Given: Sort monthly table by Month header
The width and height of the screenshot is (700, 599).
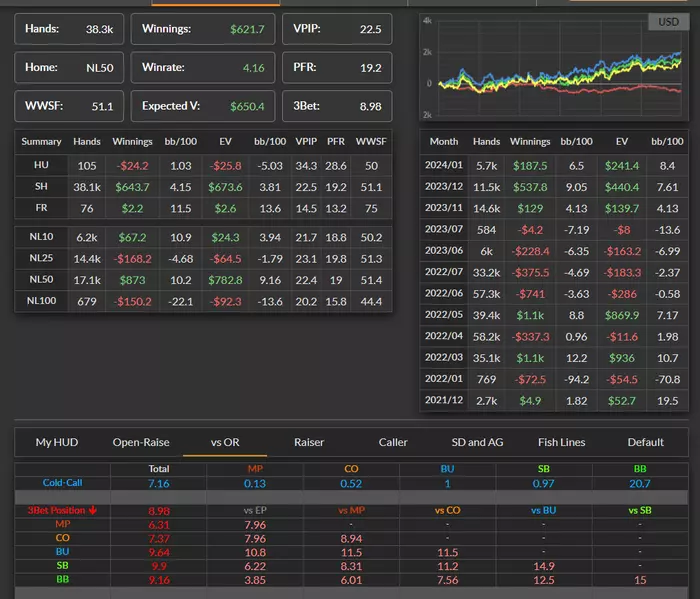Looking at the screenshot, I should [443, 142].
